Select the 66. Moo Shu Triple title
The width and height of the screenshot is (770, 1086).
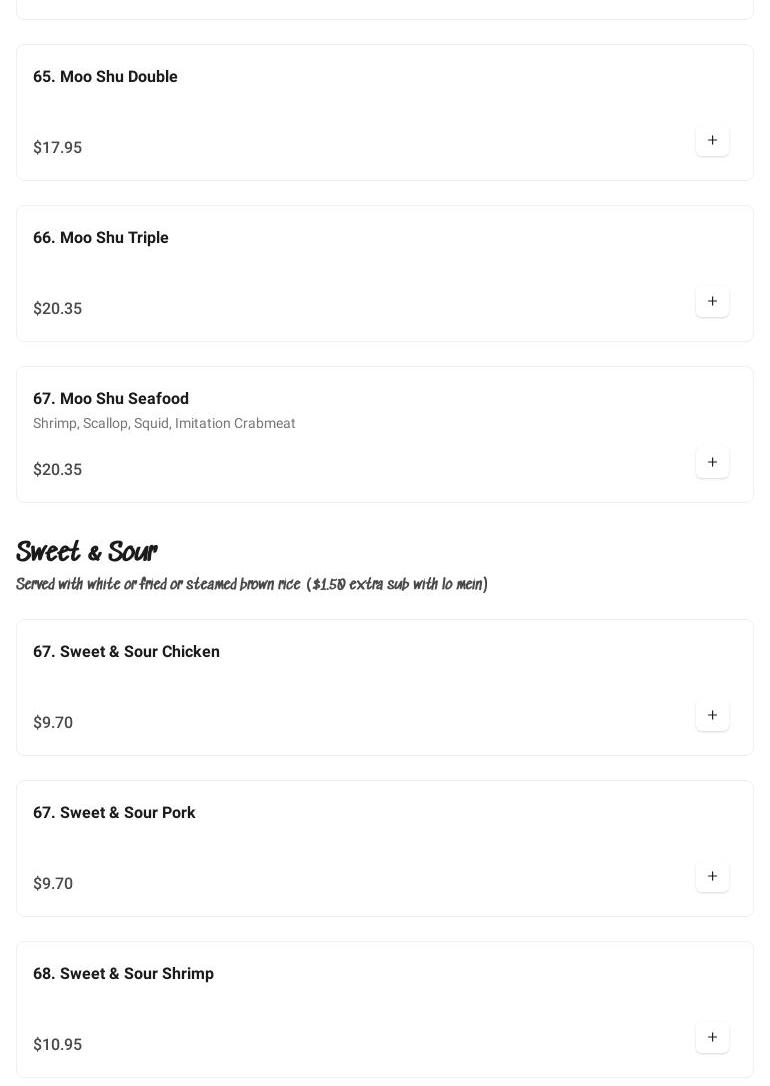click(101, 238)
